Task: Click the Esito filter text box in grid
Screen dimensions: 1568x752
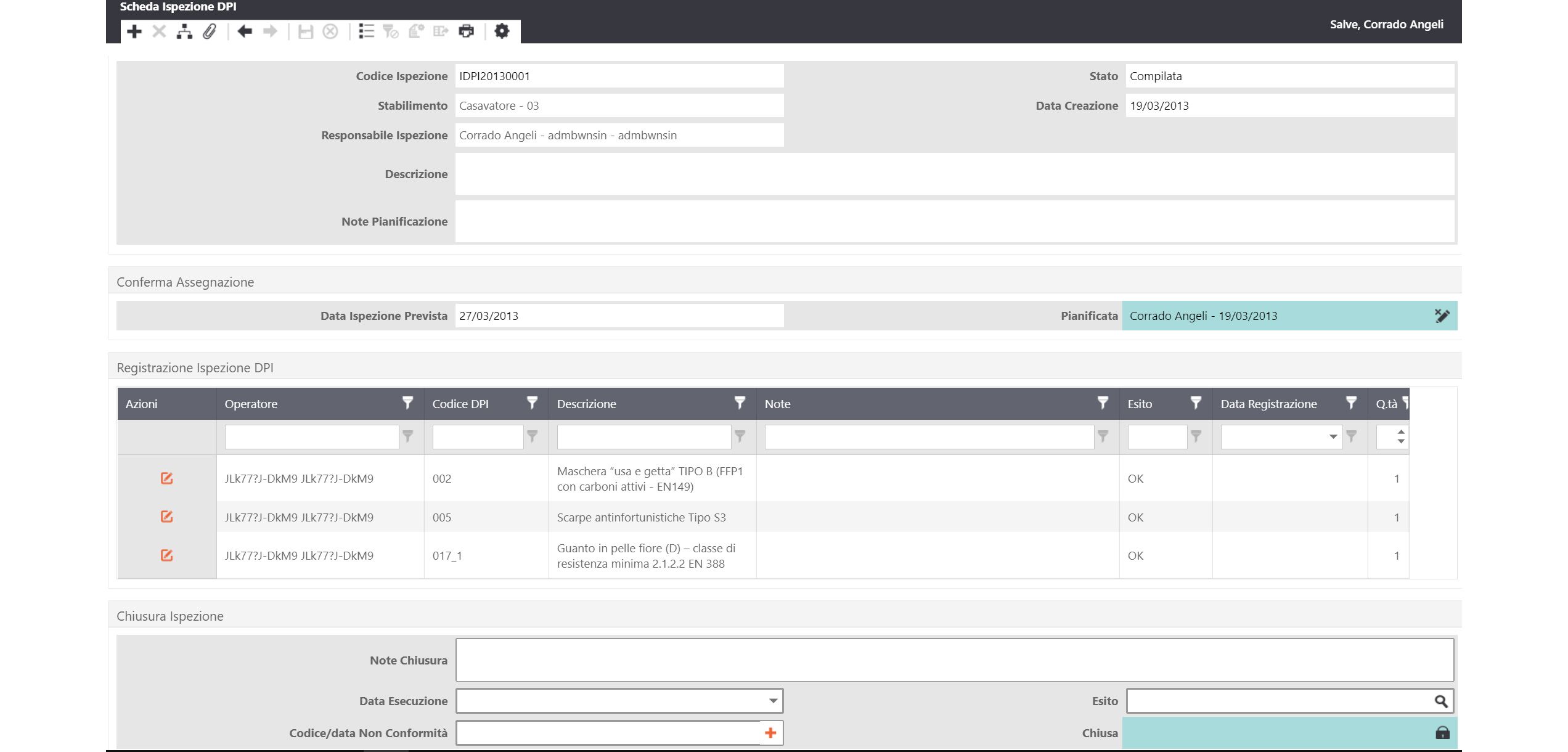Action: point(1158,437)
